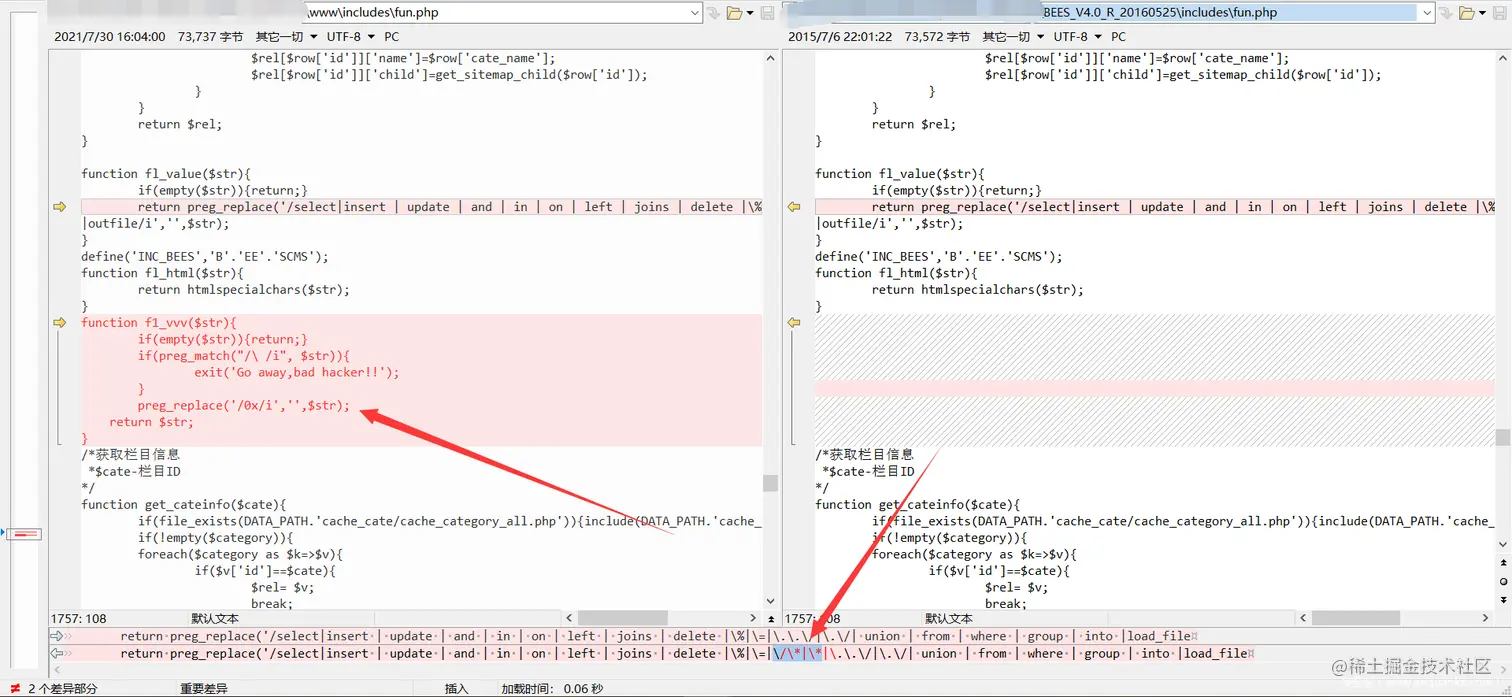Click left /*获取栏目信息 comment line
This screenshot has height=697, width=1512.
coord(131,454)
